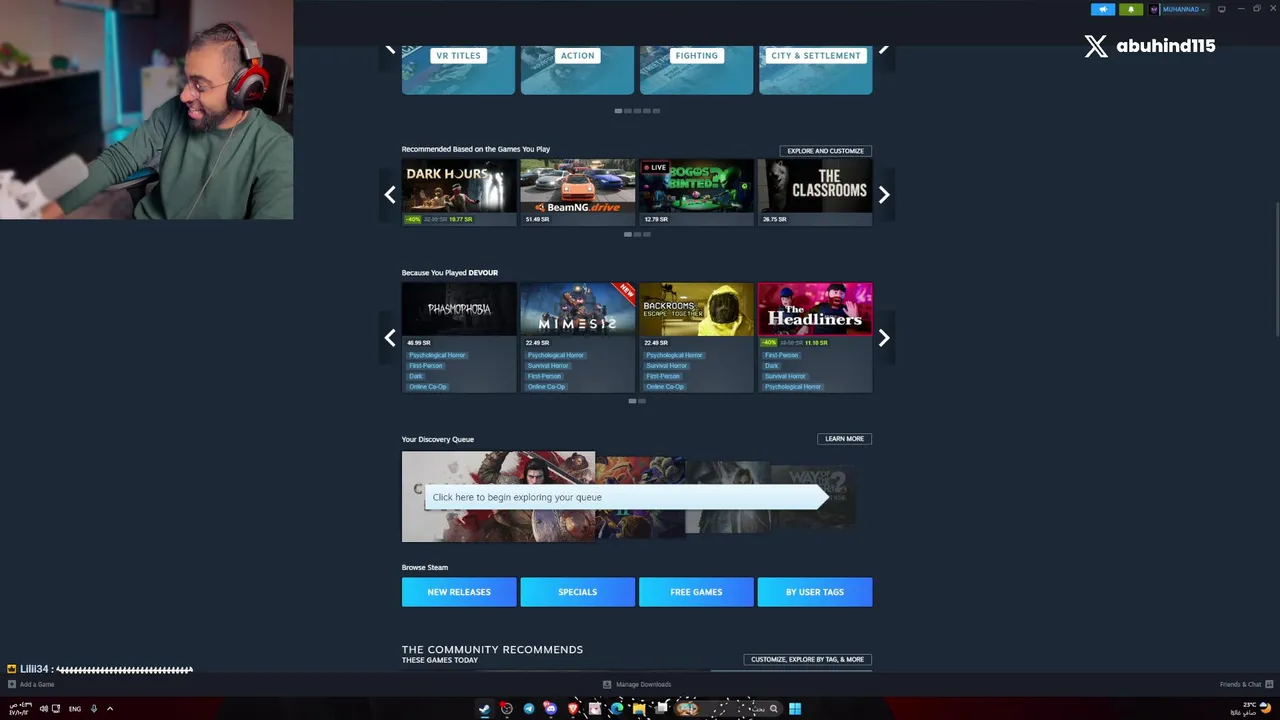Previous arrow for Because You Played DEVOUR

pyautogui.click(x=390, y=338)
